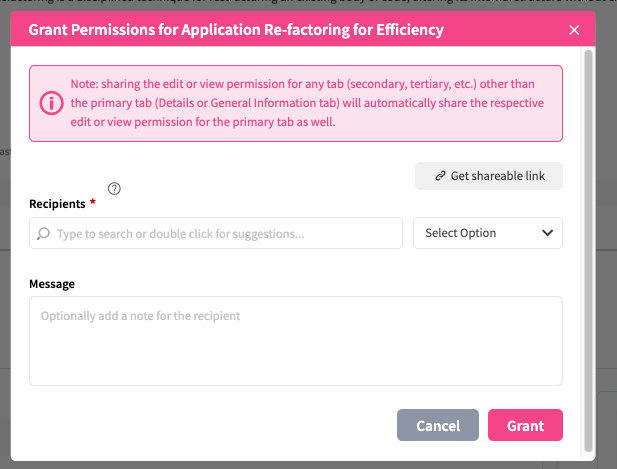Close the Grant Permissions dialog

tap(574, 30)
